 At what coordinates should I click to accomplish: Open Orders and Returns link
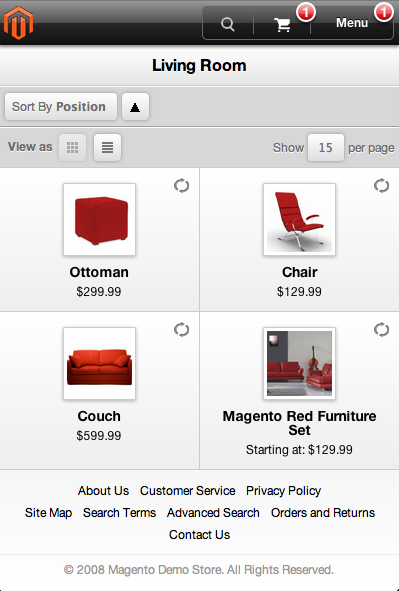(x=323, y=513)
